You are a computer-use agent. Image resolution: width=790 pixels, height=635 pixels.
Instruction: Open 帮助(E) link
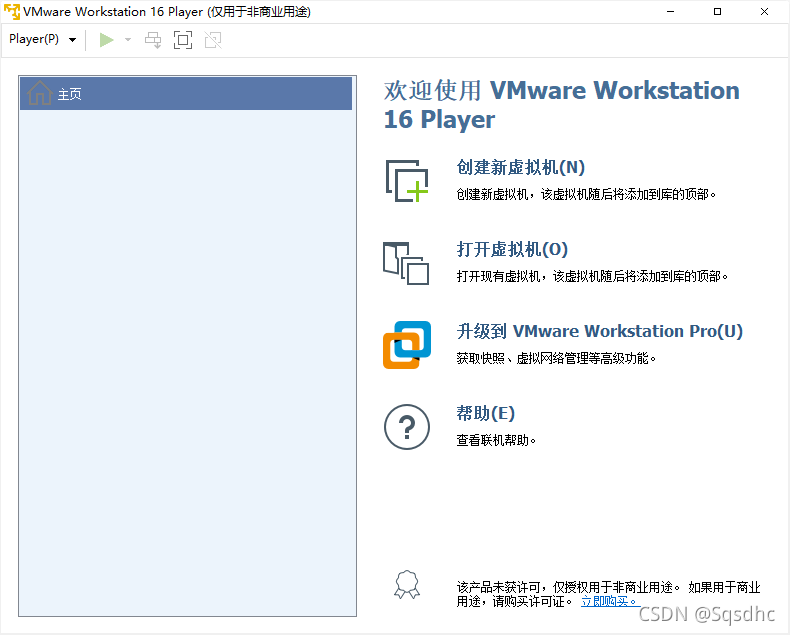click(486, 413)
